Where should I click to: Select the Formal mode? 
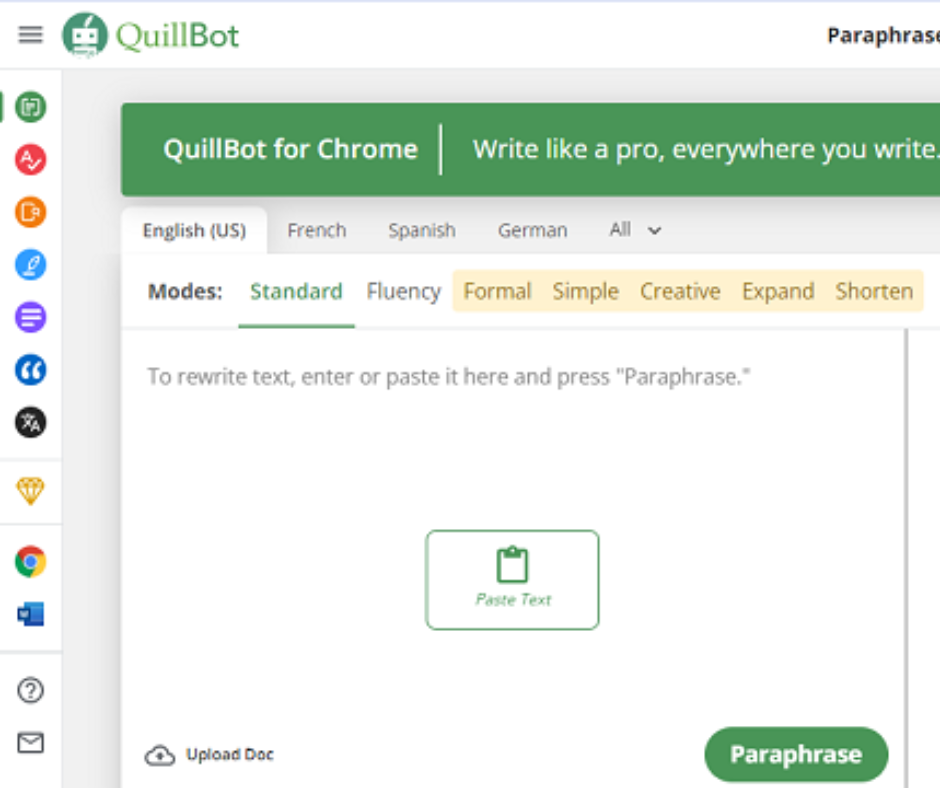(498, 291)
